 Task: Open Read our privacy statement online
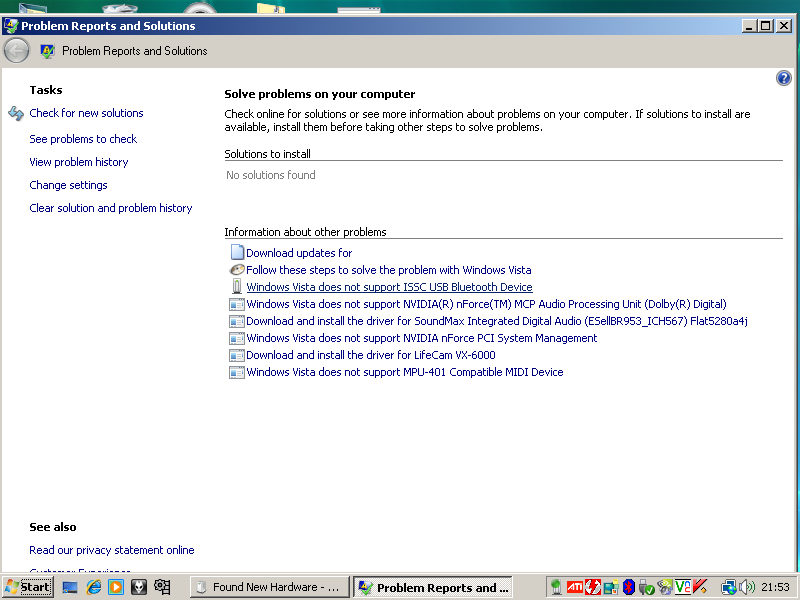pyautogui.click(x=112, y=550)
